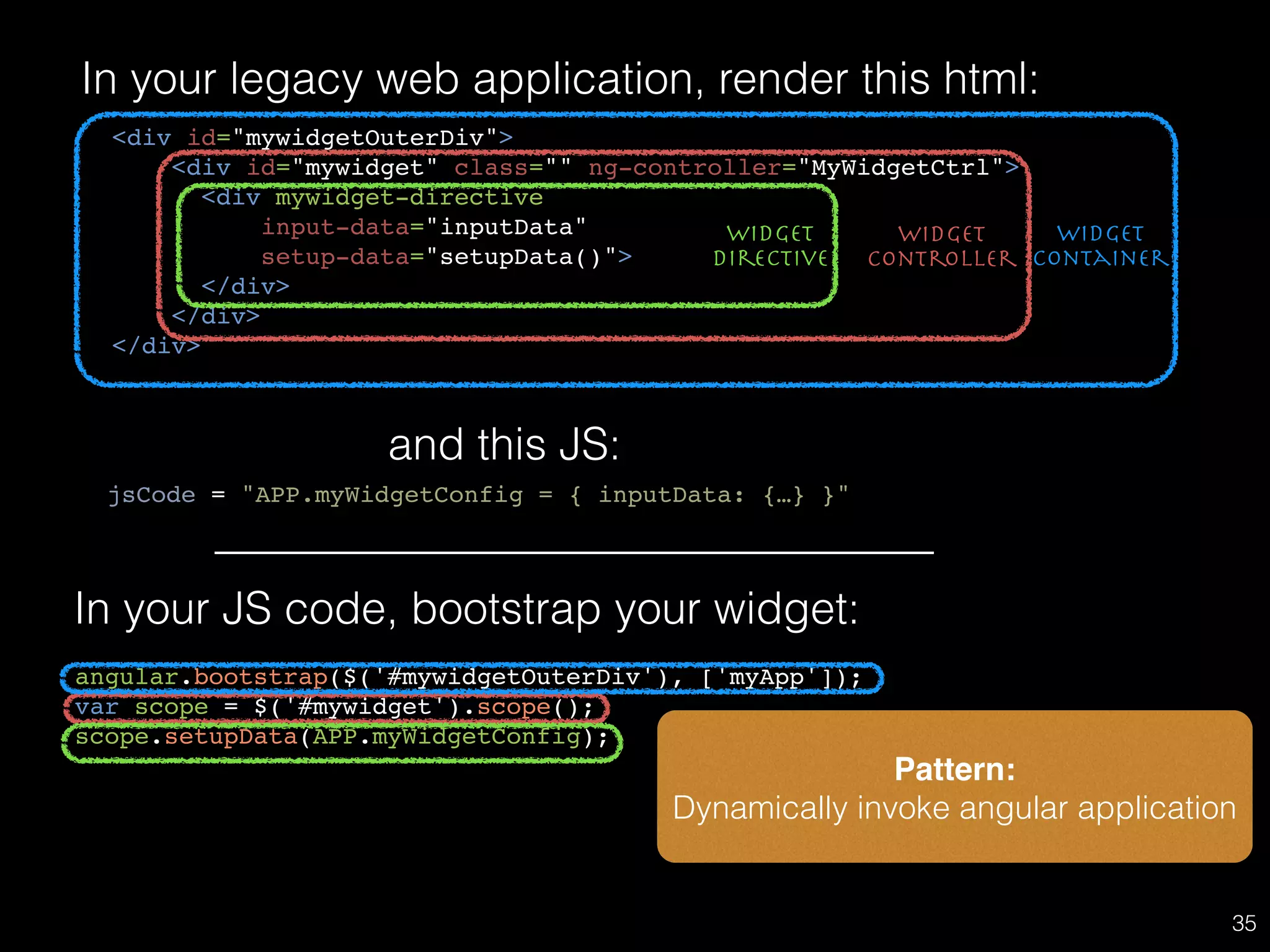
Task: Click the input-data attribute line
Action: tap(423, 227)
